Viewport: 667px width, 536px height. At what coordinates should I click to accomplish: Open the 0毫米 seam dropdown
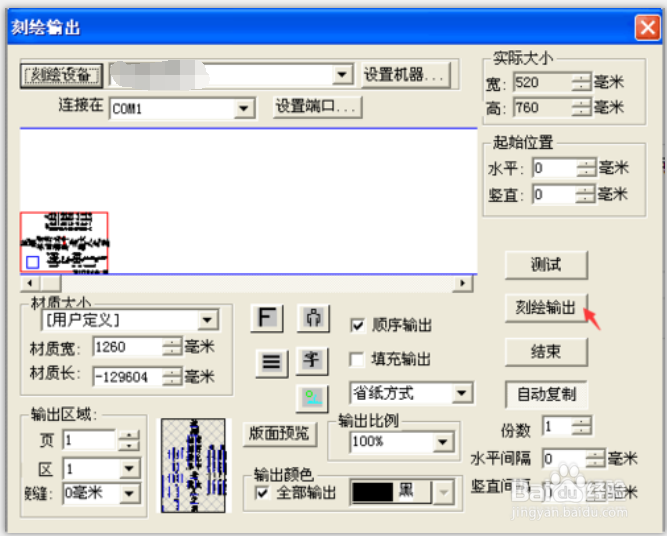(x=129, y=493)
